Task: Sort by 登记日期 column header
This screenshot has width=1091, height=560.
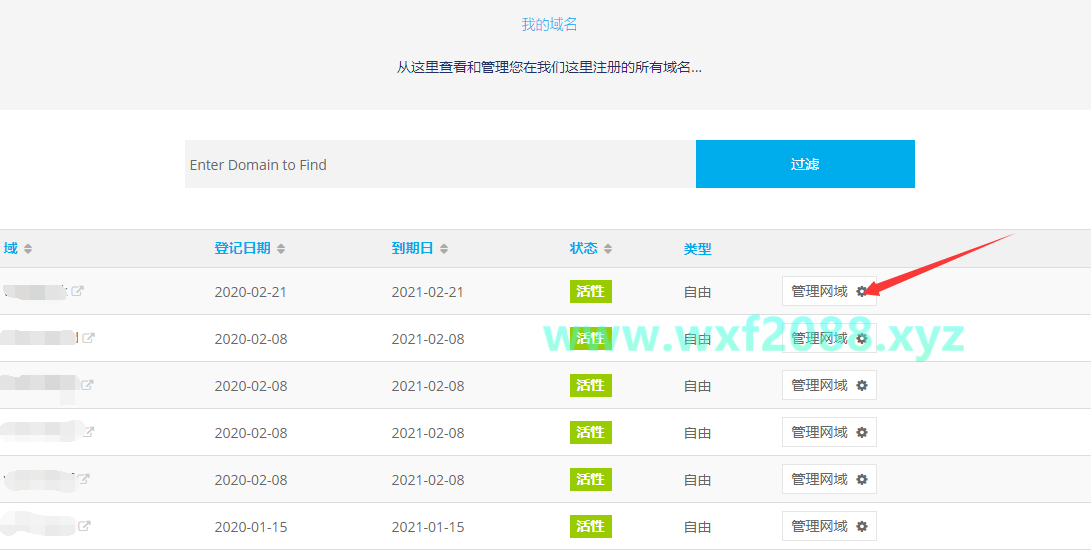Action: click(242, 248)
